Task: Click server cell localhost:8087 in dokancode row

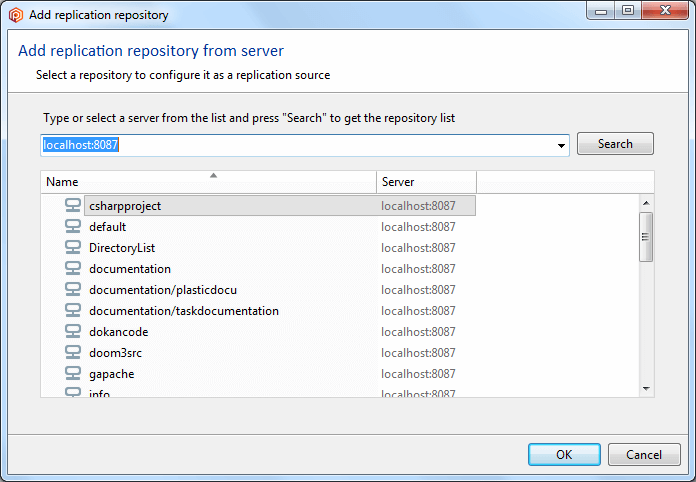Action: 418,332
